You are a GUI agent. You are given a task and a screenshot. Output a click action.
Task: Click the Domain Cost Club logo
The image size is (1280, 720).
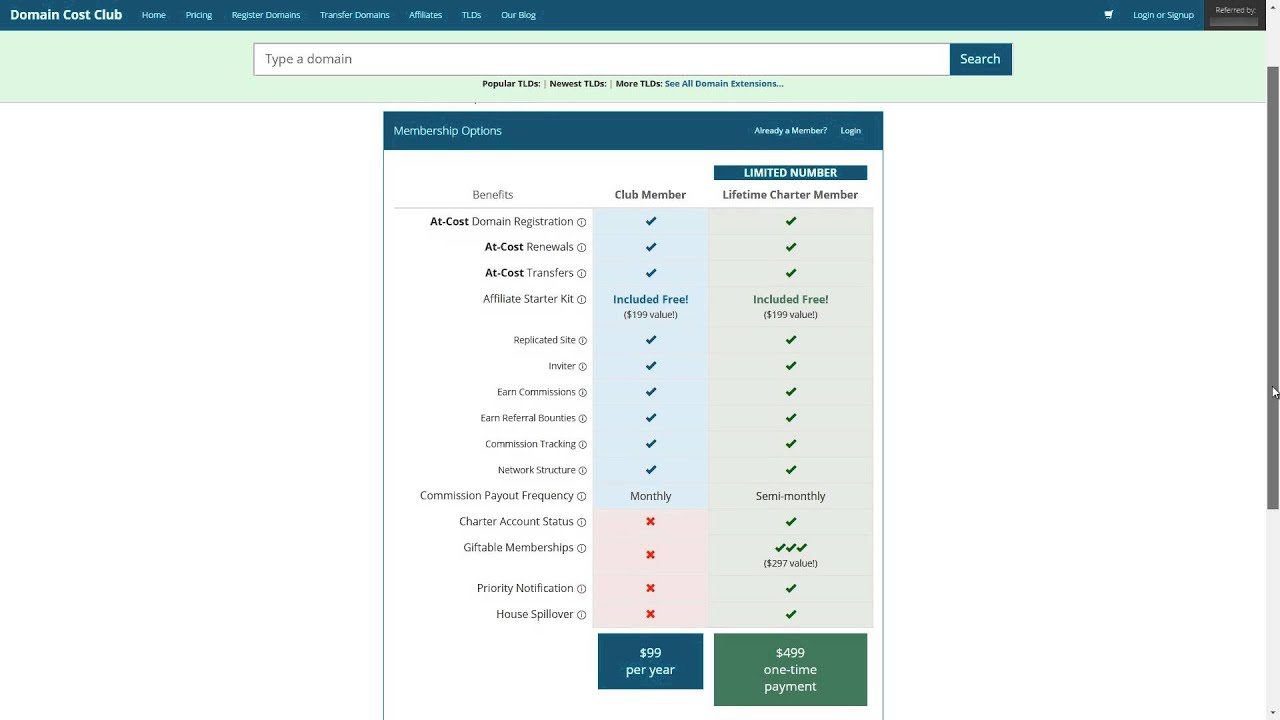pos(66,15)
